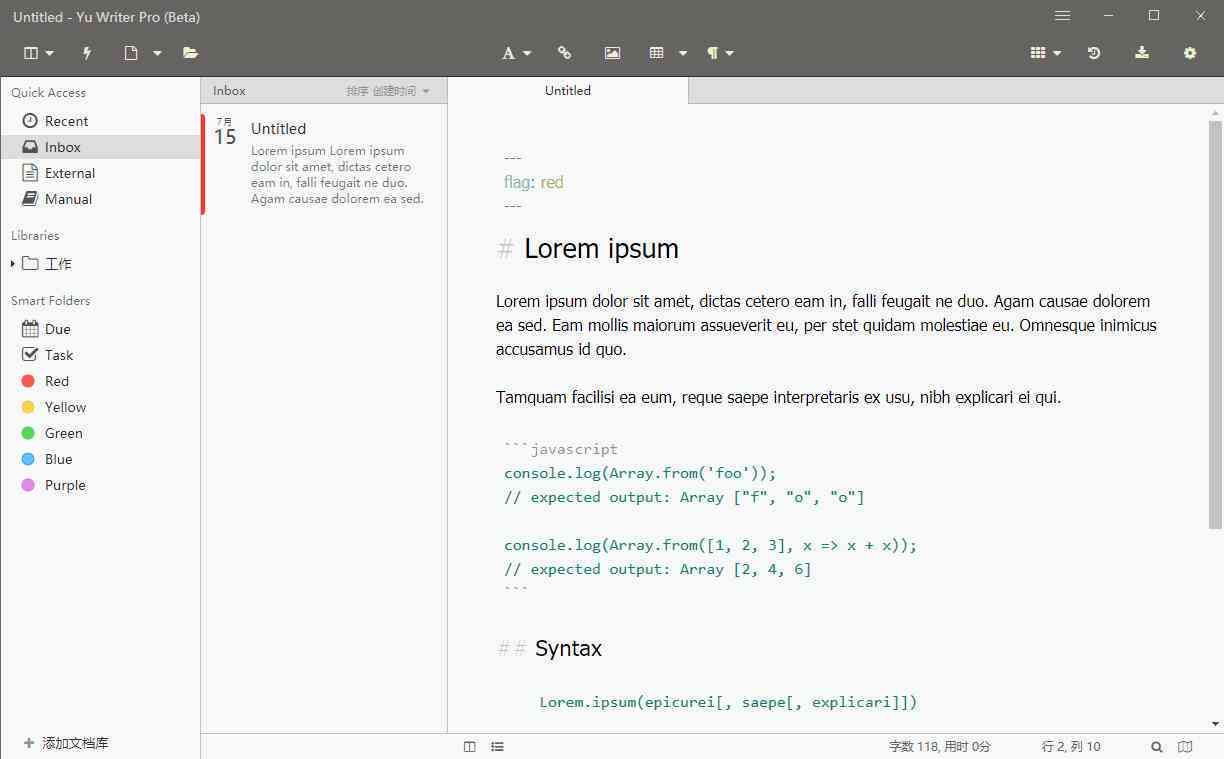Screen dimensions: 1224x759
Task: Click the grid view icon in toolbar
Action: (x=1038, y=53)
